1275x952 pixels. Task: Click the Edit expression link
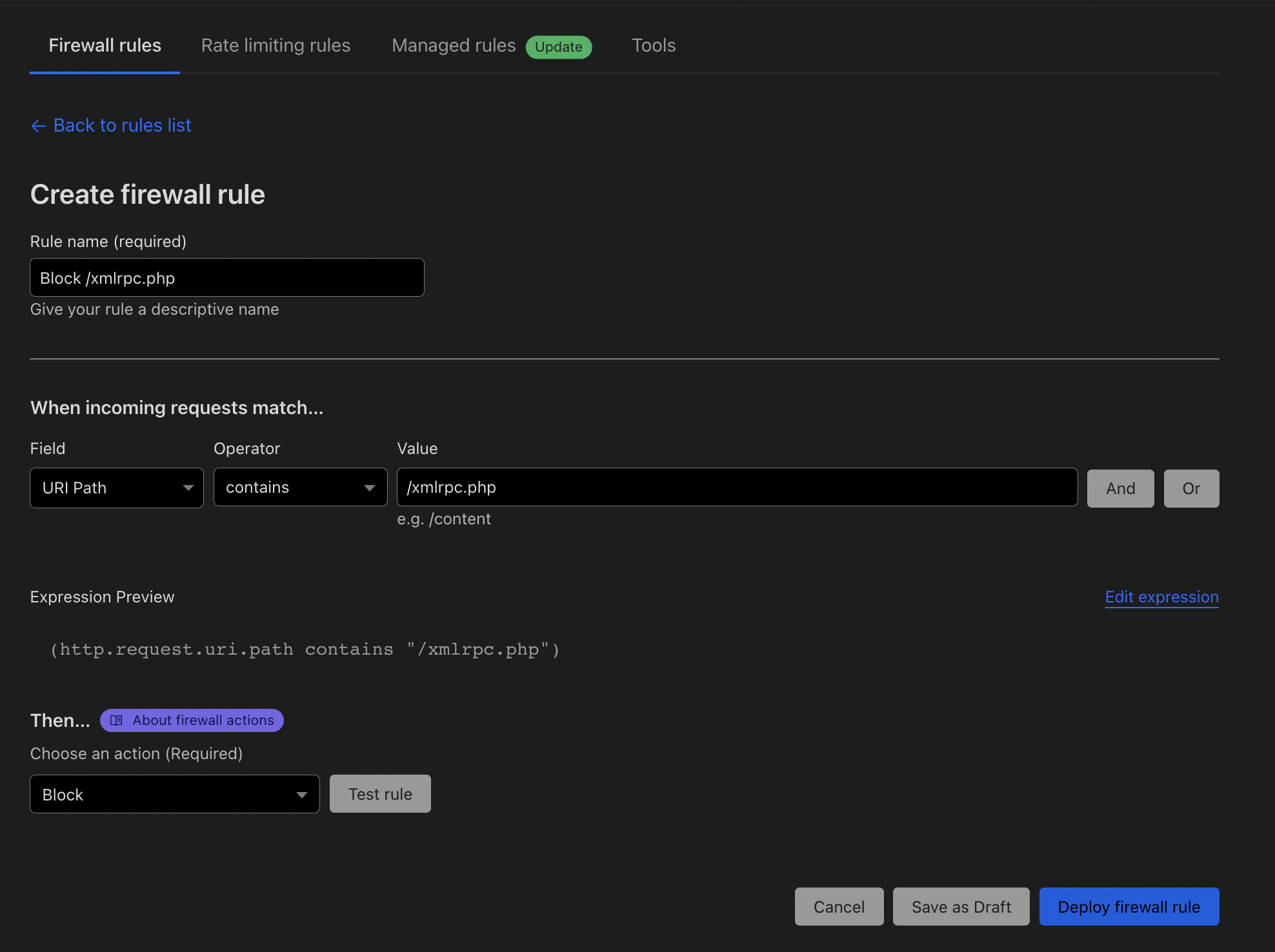(x=1161, y=597)
